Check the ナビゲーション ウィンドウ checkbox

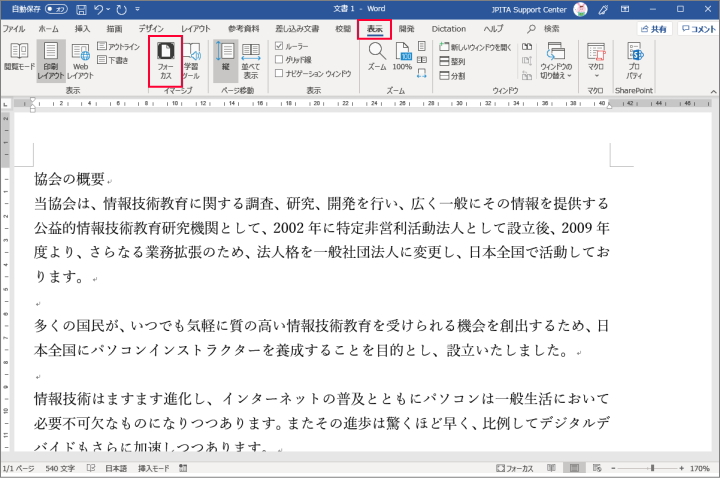pyautogui.click(x=280, y=73)
